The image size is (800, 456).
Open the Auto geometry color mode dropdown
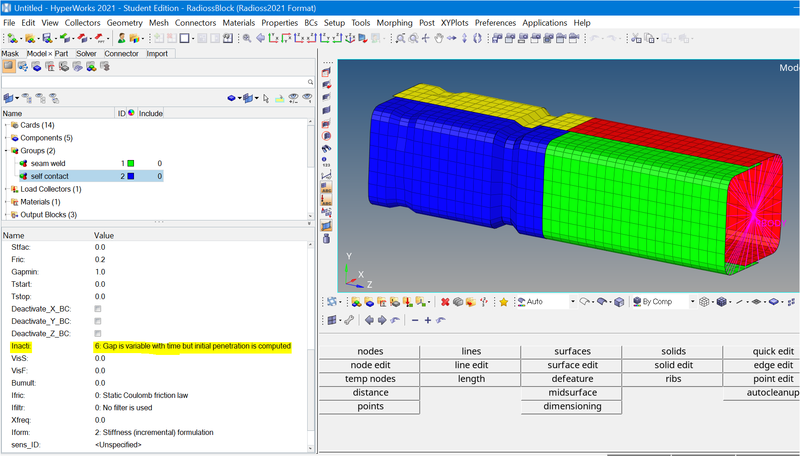[x=572, y=302]
